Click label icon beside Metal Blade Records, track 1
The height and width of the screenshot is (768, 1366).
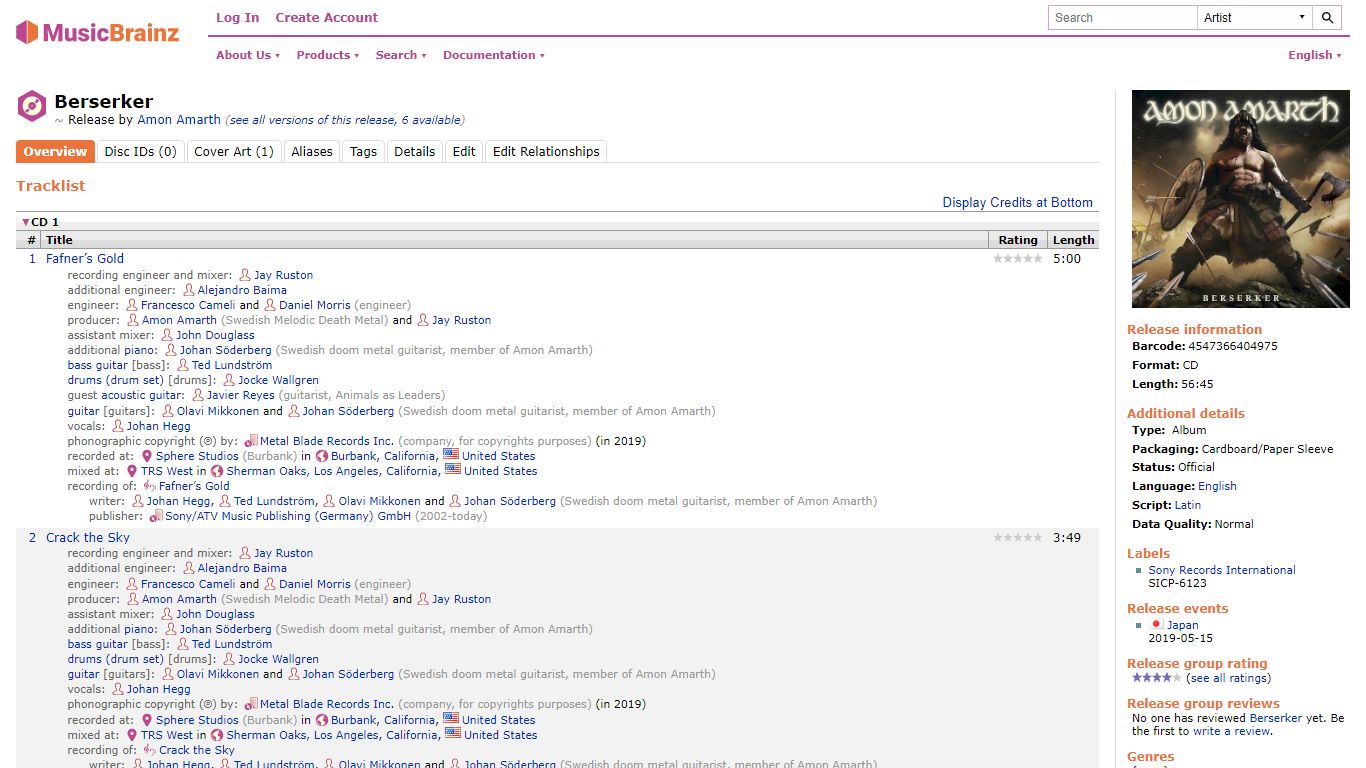(x=251, y=441)
